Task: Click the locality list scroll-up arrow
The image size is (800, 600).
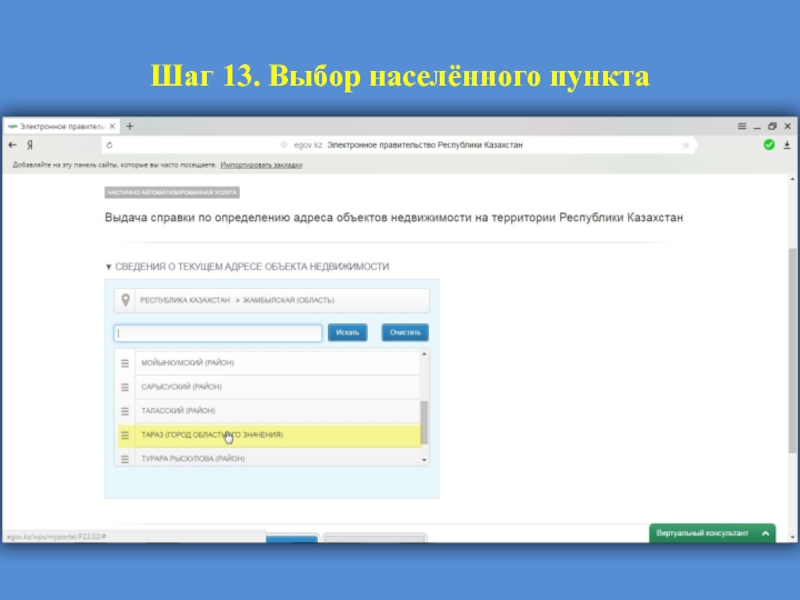Action: (424, 354)
